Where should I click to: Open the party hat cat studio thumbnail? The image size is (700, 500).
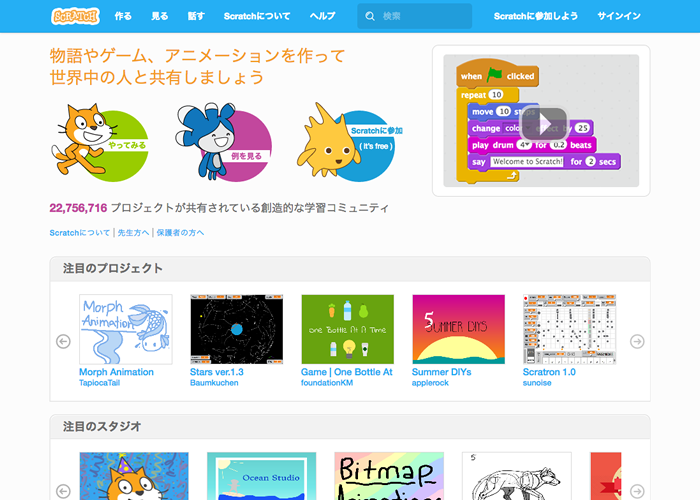point(134,476)
